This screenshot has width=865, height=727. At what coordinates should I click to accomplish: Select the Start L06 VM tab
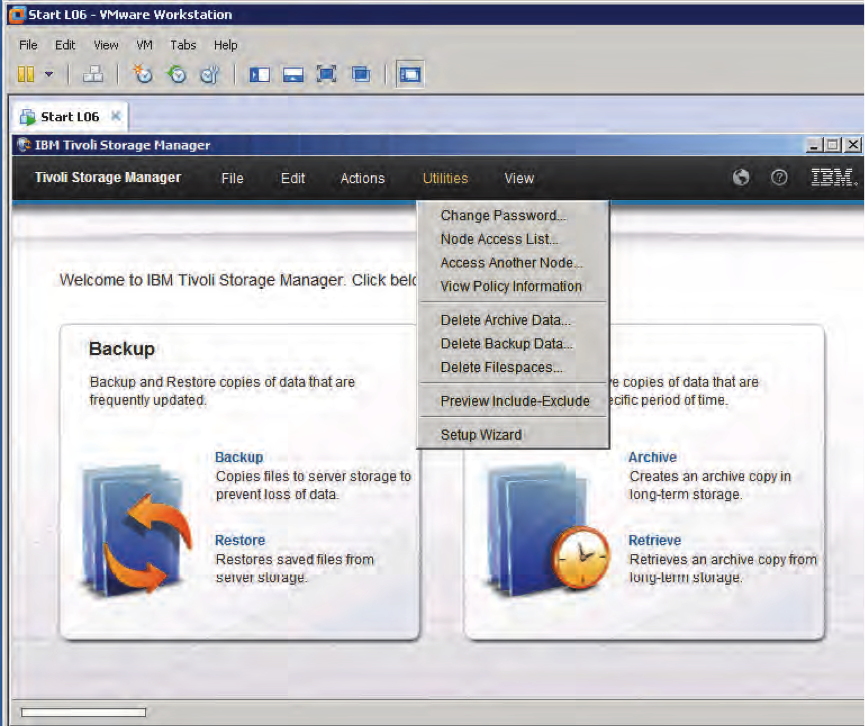click(70, 116)
